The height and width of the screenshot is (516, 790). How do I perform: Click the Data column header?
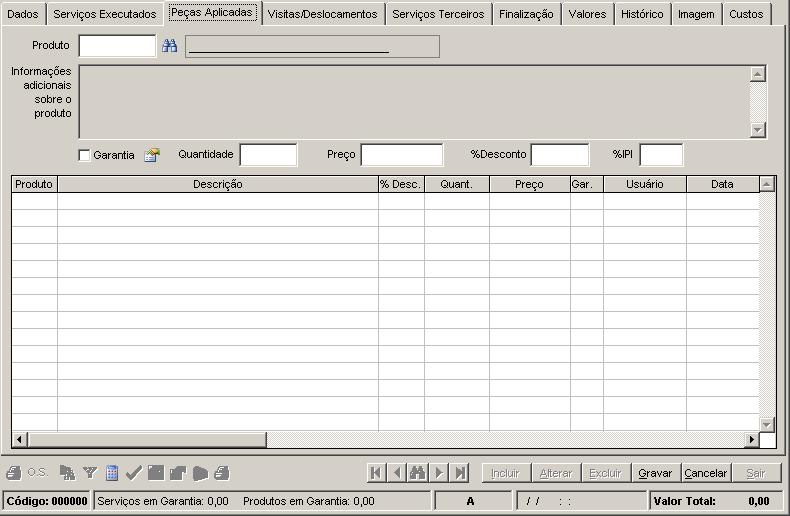pyautogui.click(x=722, y=184)
